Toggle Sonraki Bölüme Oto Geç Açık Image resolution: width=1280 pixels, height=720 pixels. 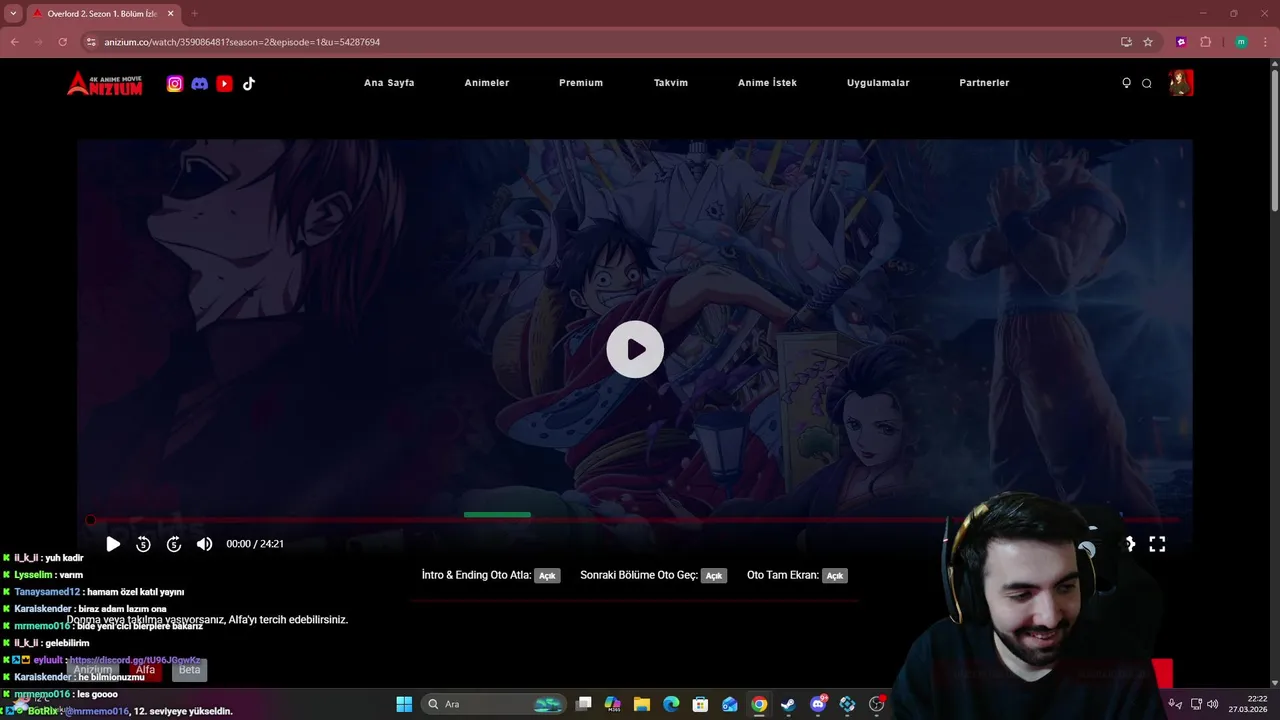click(713, 576)
